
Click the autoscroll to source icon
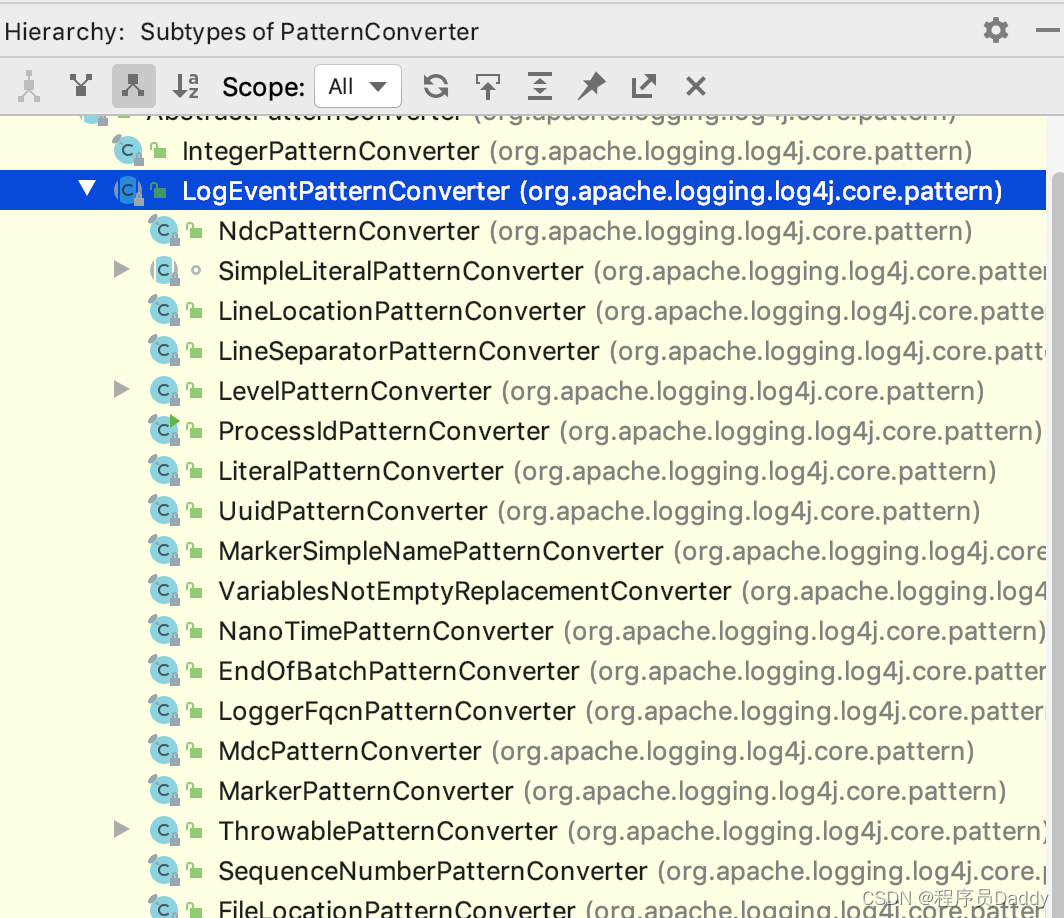coord(487,86)
